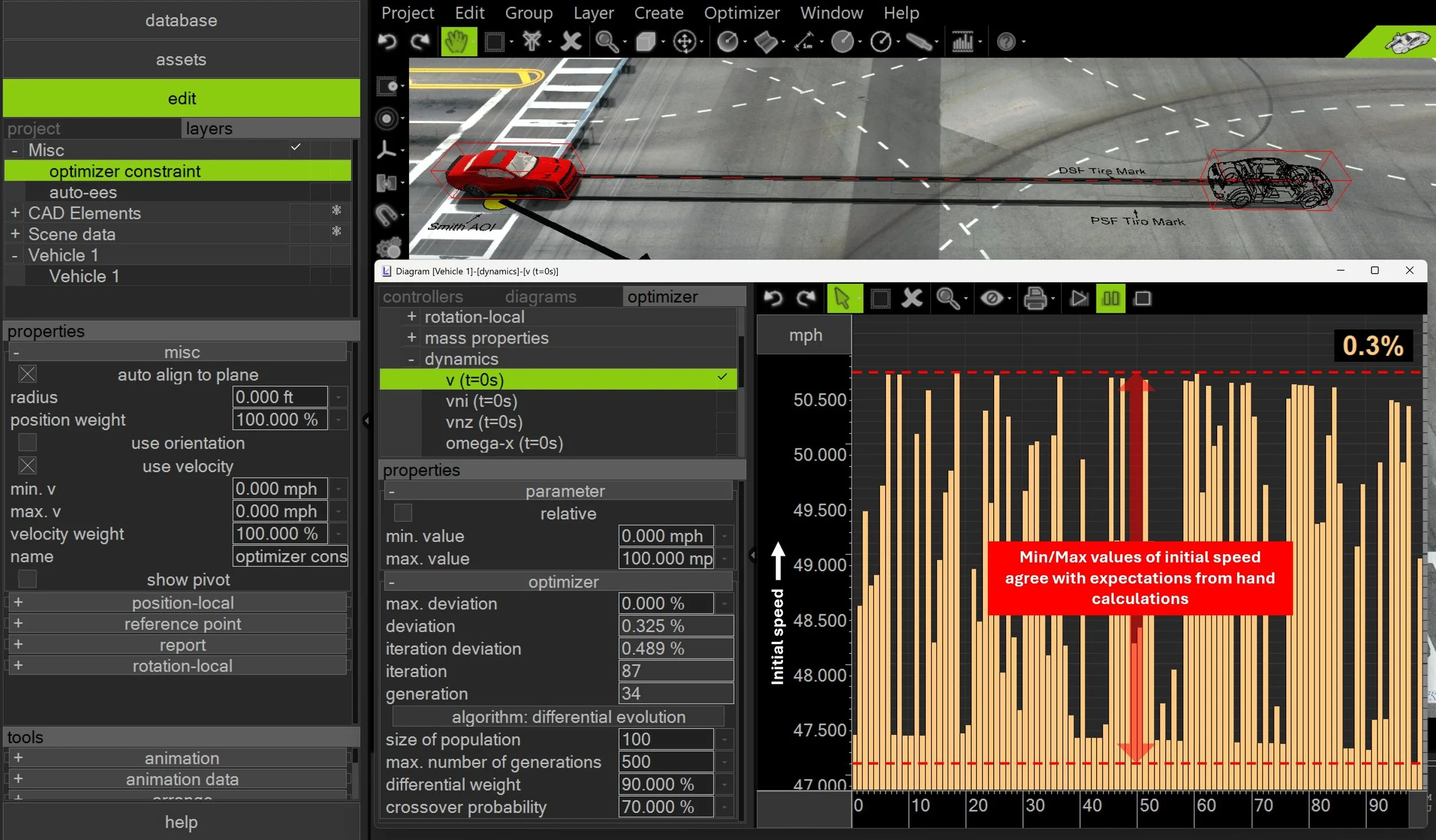Screen dimensions: 1436x840
Task: Open the Optimizer menu
Action: coord(742,13)
